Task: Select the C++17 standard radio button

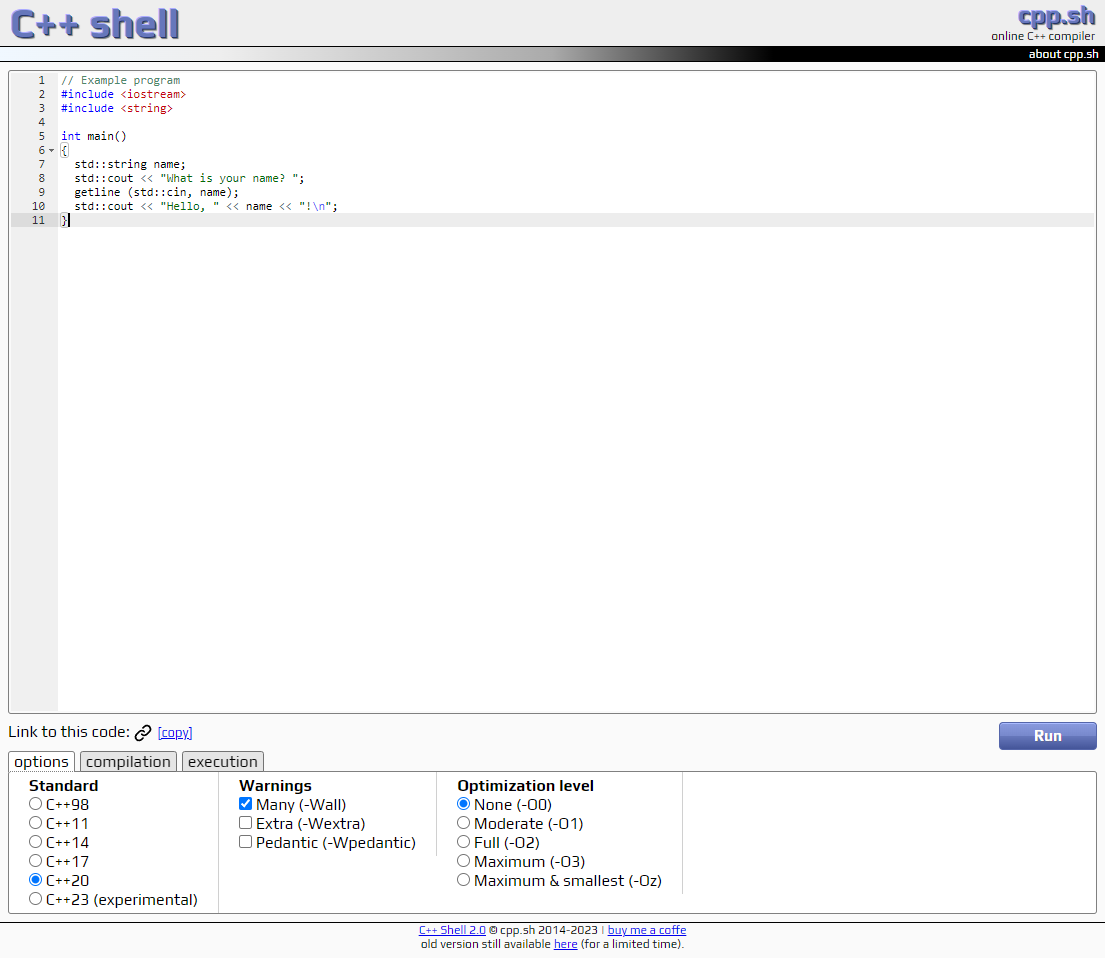Action: click(x=36, y=861)
